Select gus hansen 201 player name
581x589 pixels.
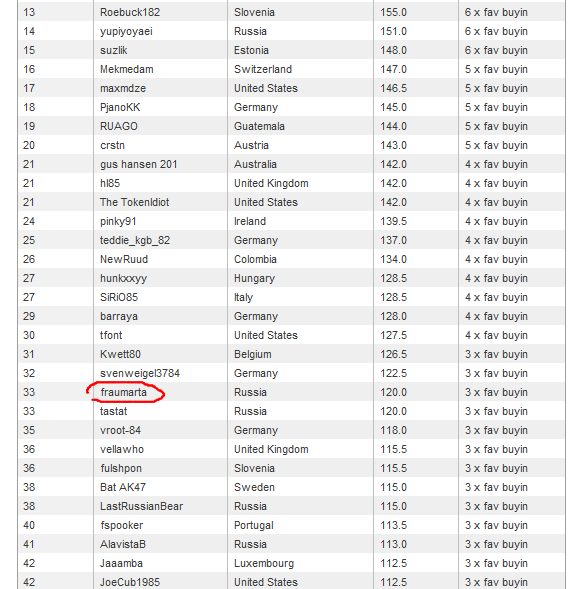tap(139, 164)
